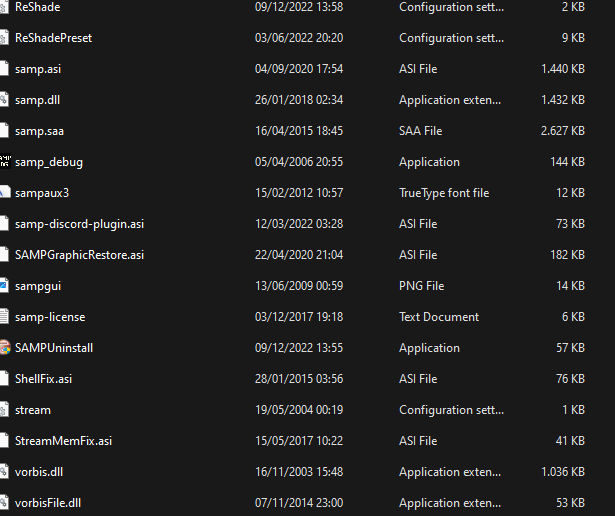Click the 73 KB size value
This screenshot has height=516, width=615.
pyautogui.click(x=570, y=223)
